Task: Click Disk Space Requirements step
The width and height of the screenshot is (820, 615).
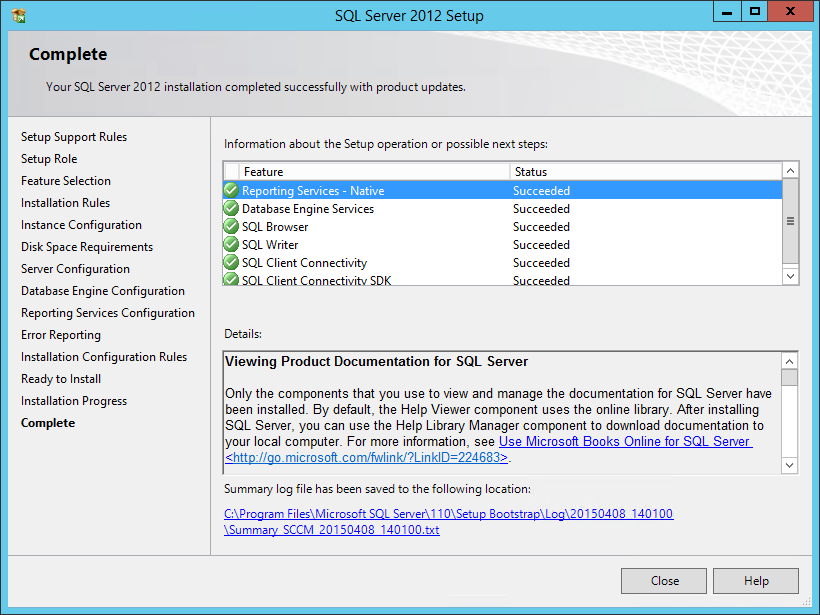Action: click(87, 247)
